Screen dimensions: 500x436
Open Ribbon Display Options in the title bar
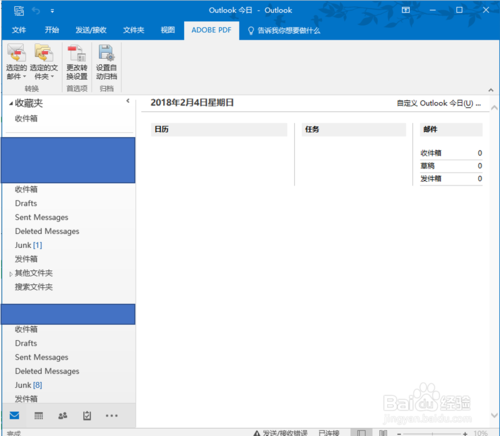(406, 10)
